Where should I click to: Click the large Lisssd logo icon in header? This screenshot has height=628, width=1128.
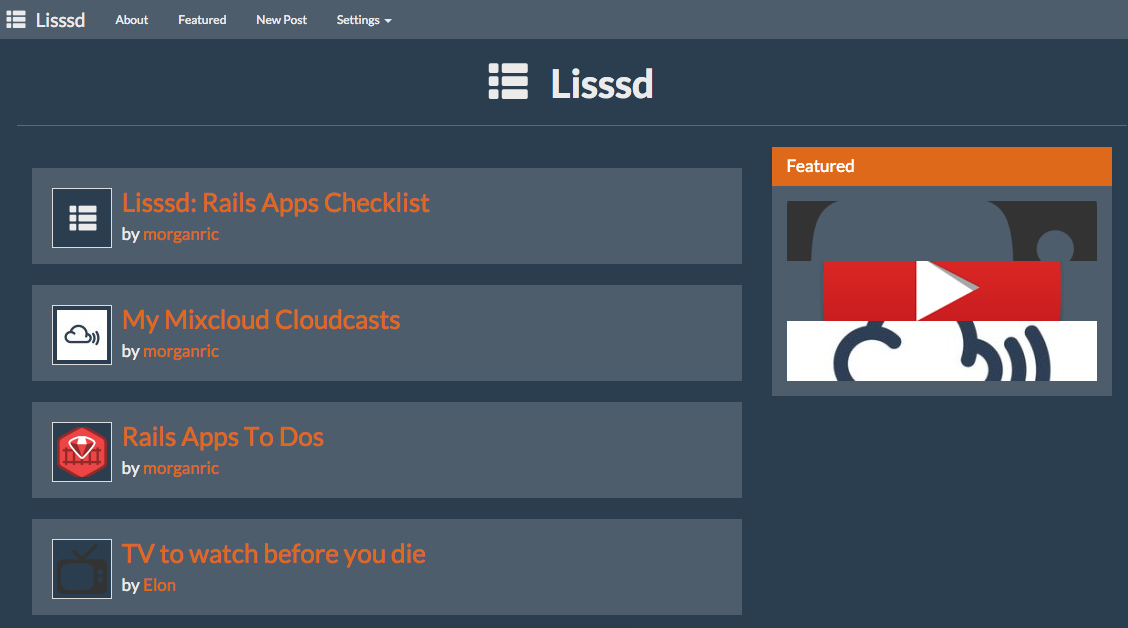[x=508, y=82]
